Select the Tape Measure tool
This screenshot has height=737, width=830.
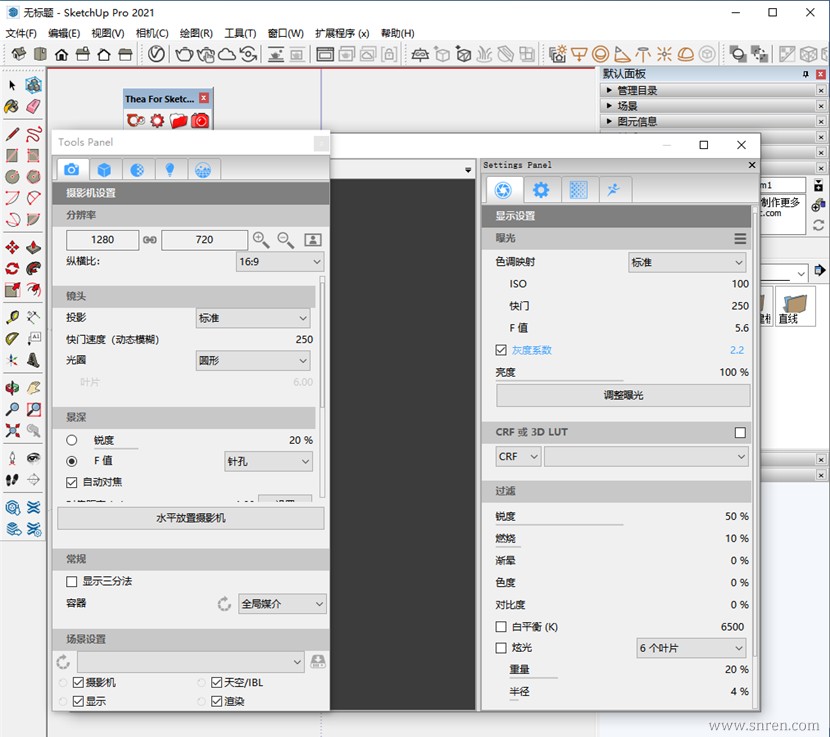(12, 317)
